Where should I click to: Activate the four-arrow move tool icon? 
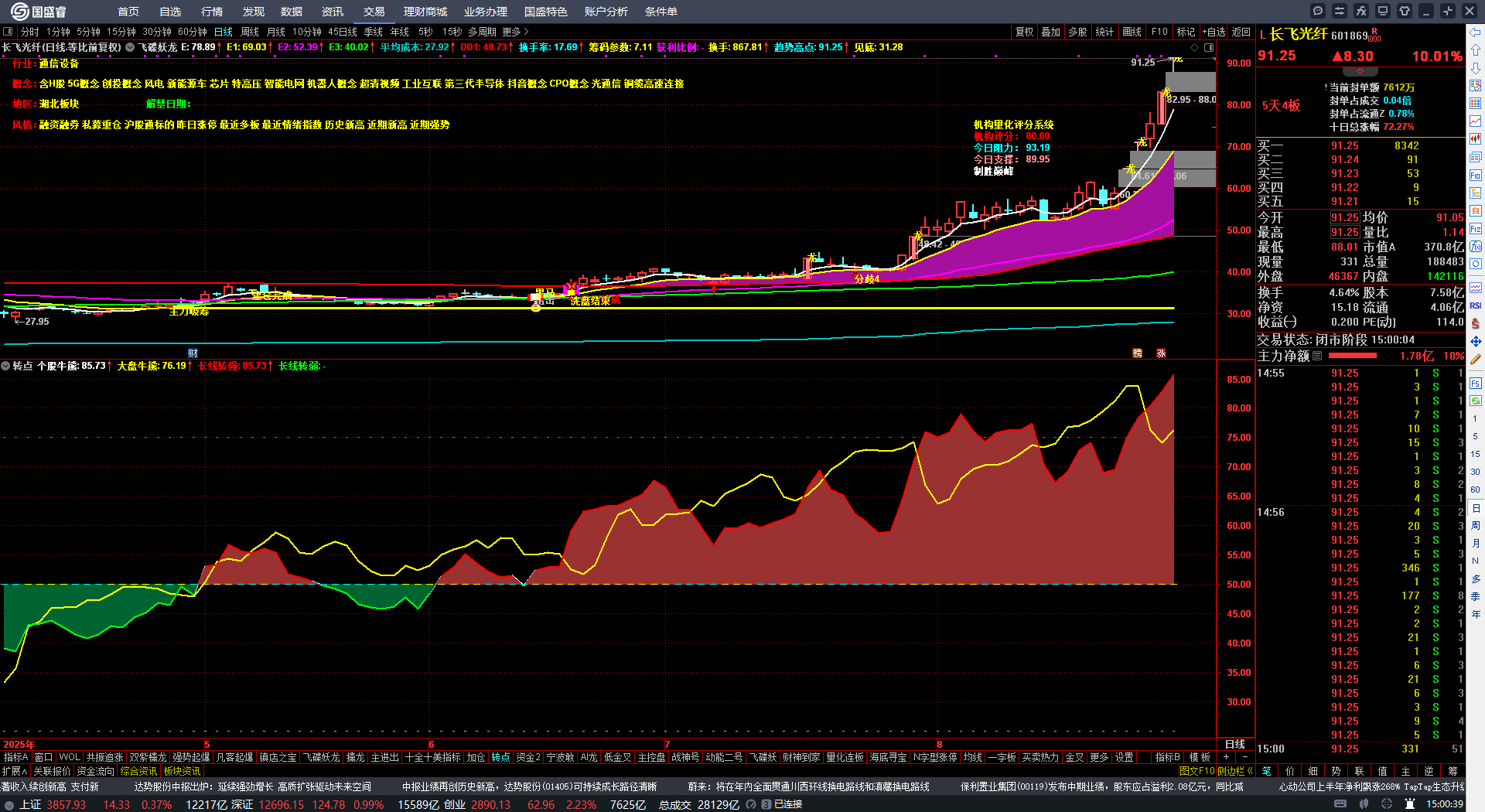click(x=1476, y=341)
